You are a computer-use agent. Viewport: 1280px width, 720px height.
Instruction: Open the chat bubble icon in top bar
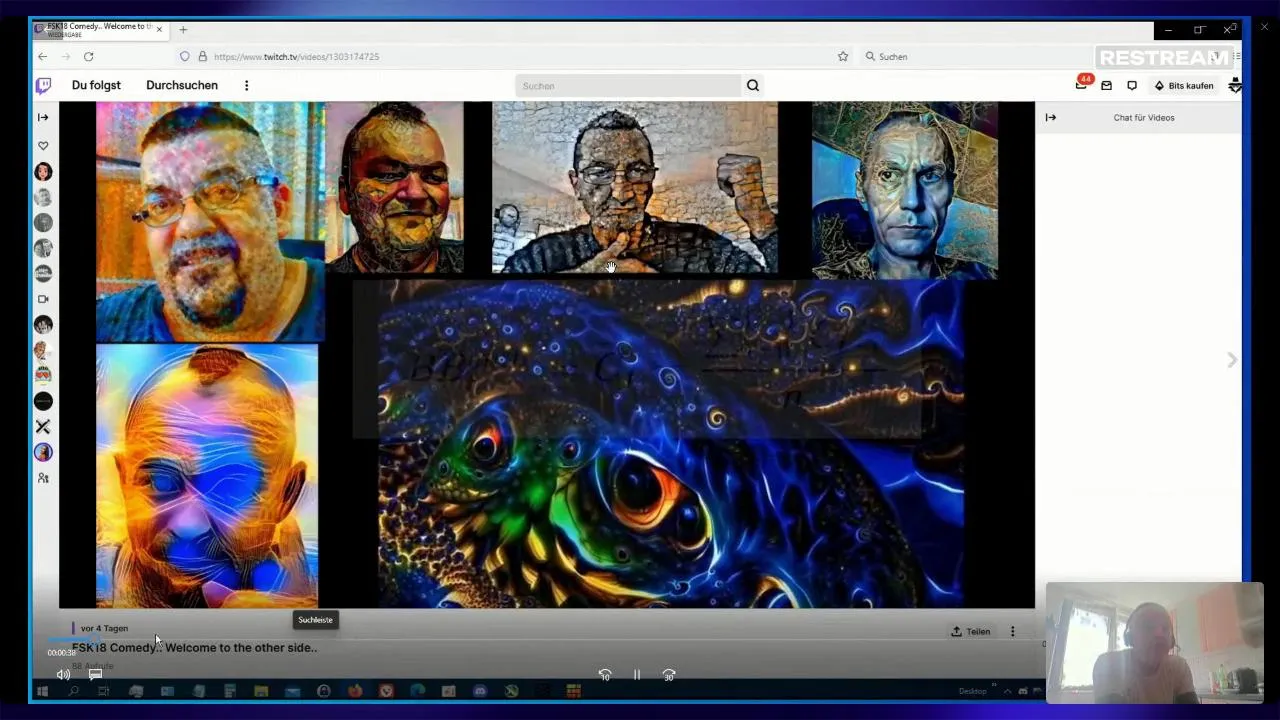[x=1132, y=86]
